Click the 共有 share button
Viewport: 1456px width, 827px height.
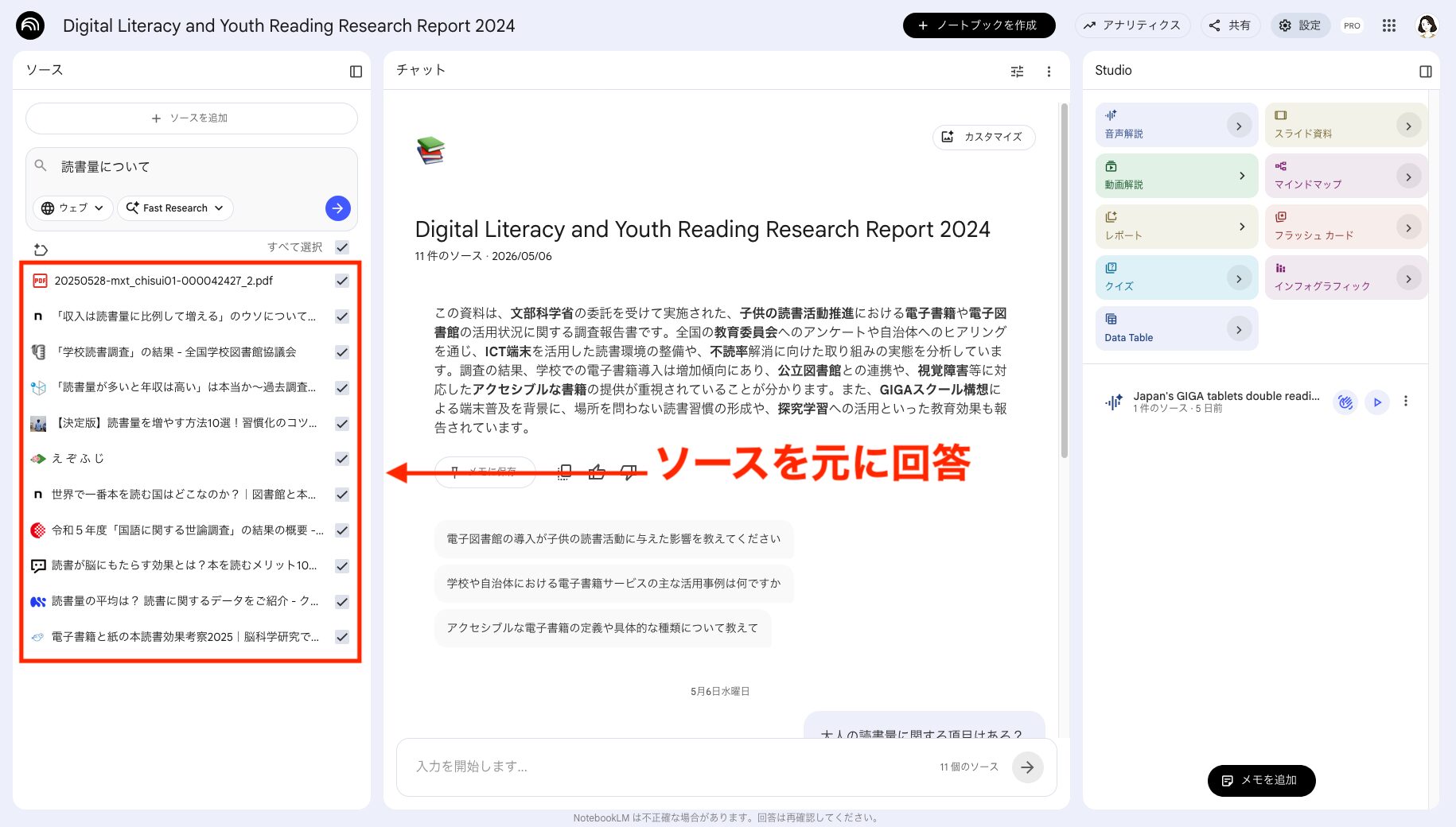(1230, 25)
